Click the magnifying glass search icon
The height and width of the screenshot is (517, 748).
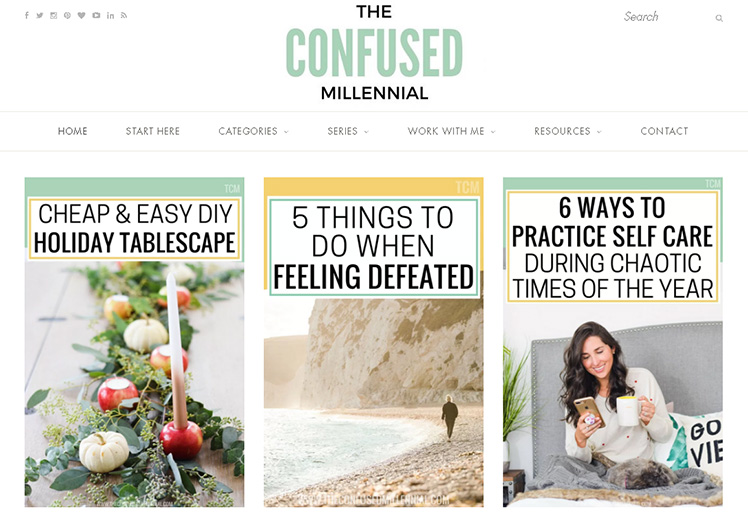pos(719,18)
